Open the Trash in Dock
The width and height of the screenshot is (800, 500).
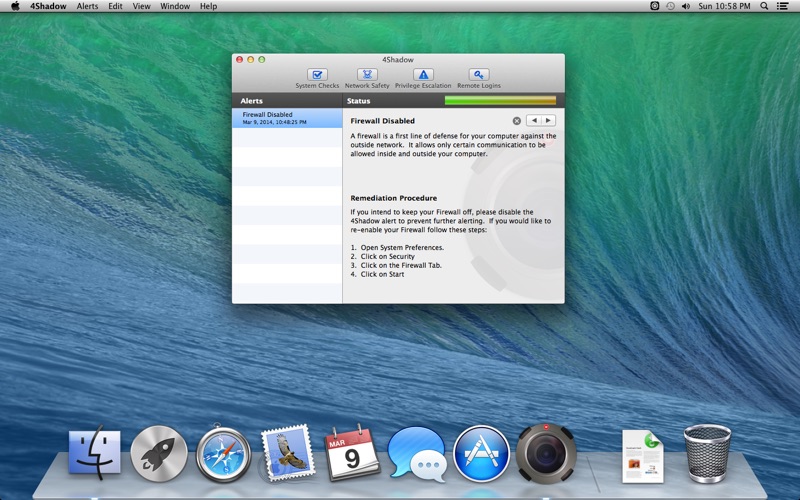point(707,453)
